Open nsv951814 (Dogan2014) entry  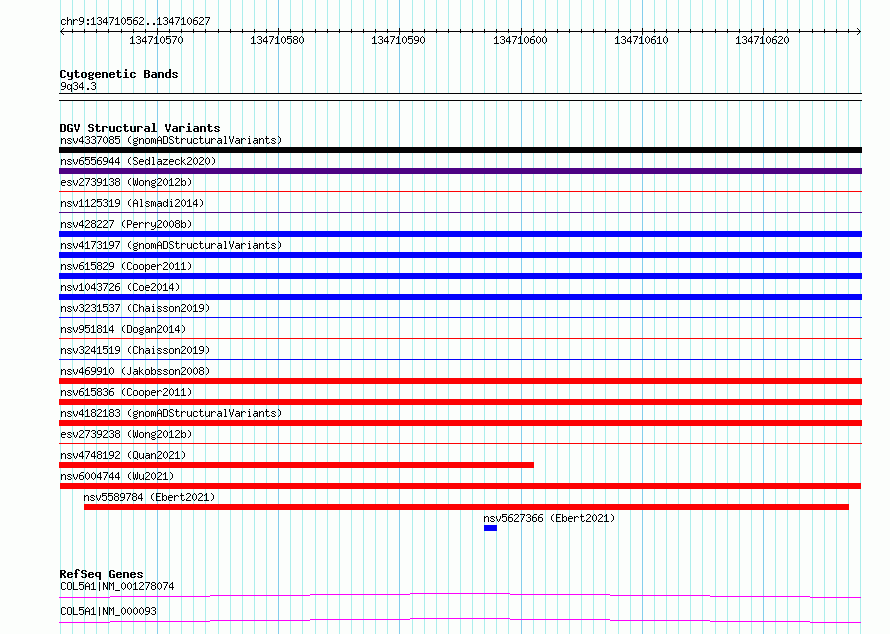point(123,329)
